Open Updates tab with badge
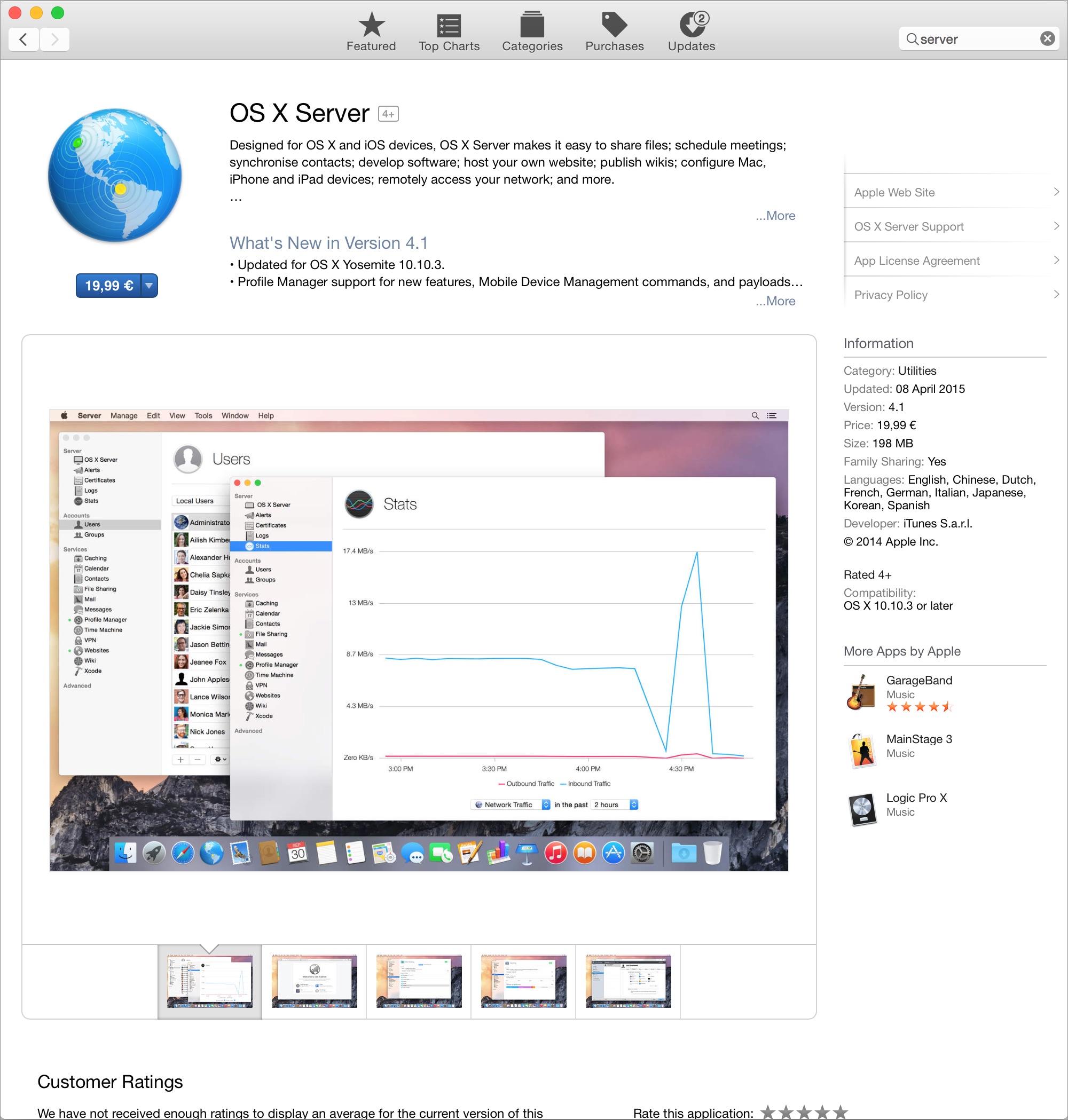The height and width of the screenshot is (1120, 1068). point(691,32)
